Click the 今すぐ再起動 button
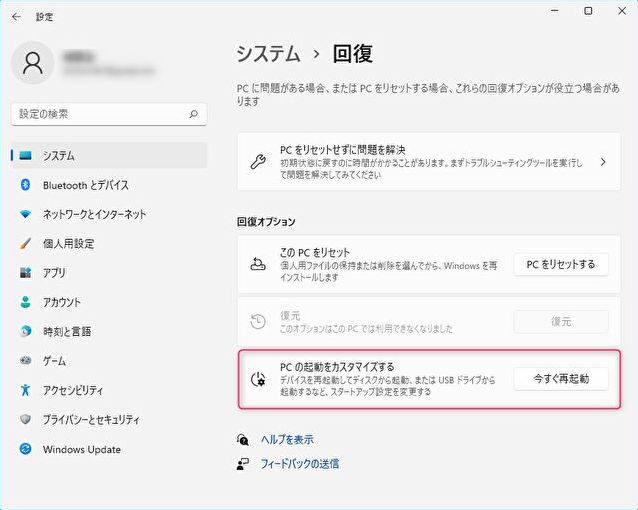Viewport: 638px width, 510px height. point(561,379)
